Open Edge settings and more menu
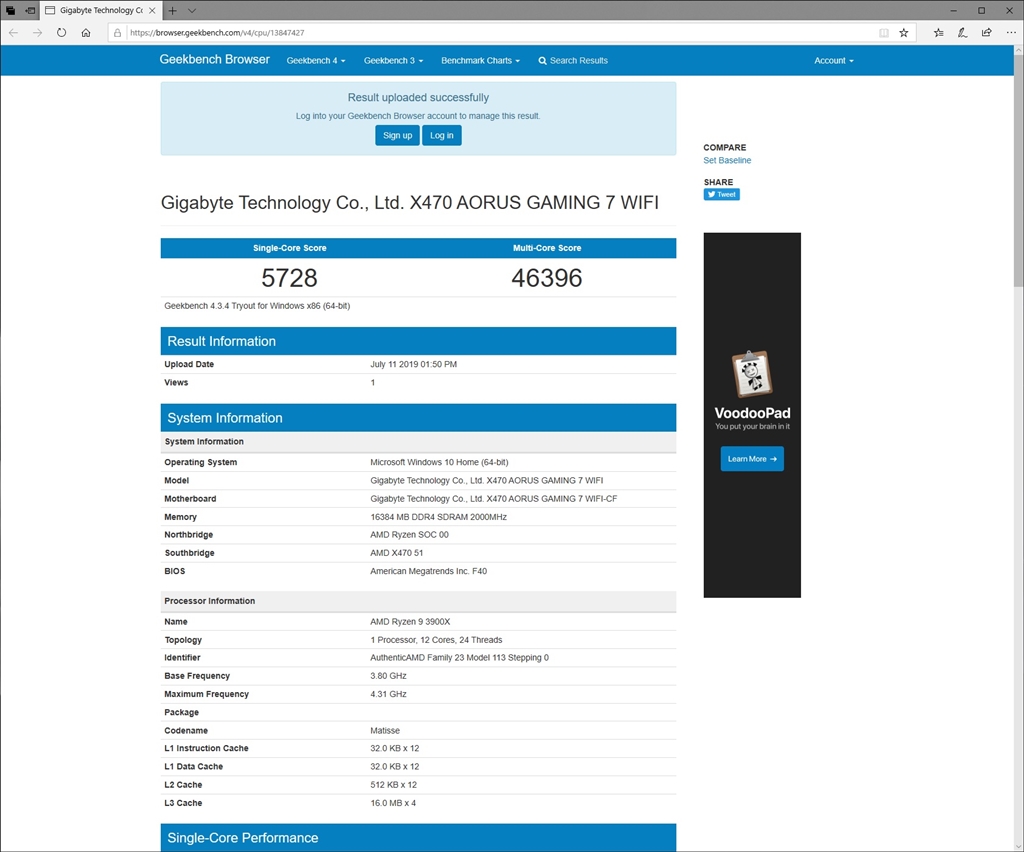 point(1011,33)
